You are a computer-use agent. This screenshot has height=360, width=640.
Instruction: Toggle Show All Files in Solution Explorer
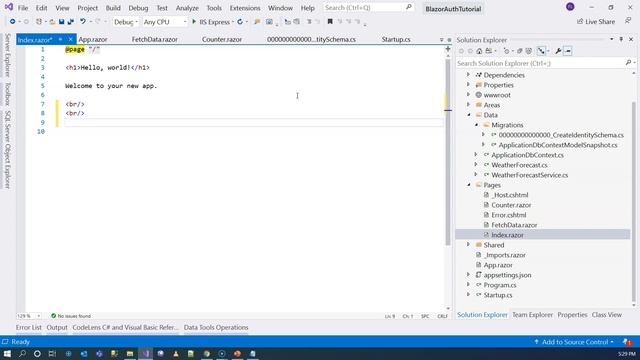point(529,51)
